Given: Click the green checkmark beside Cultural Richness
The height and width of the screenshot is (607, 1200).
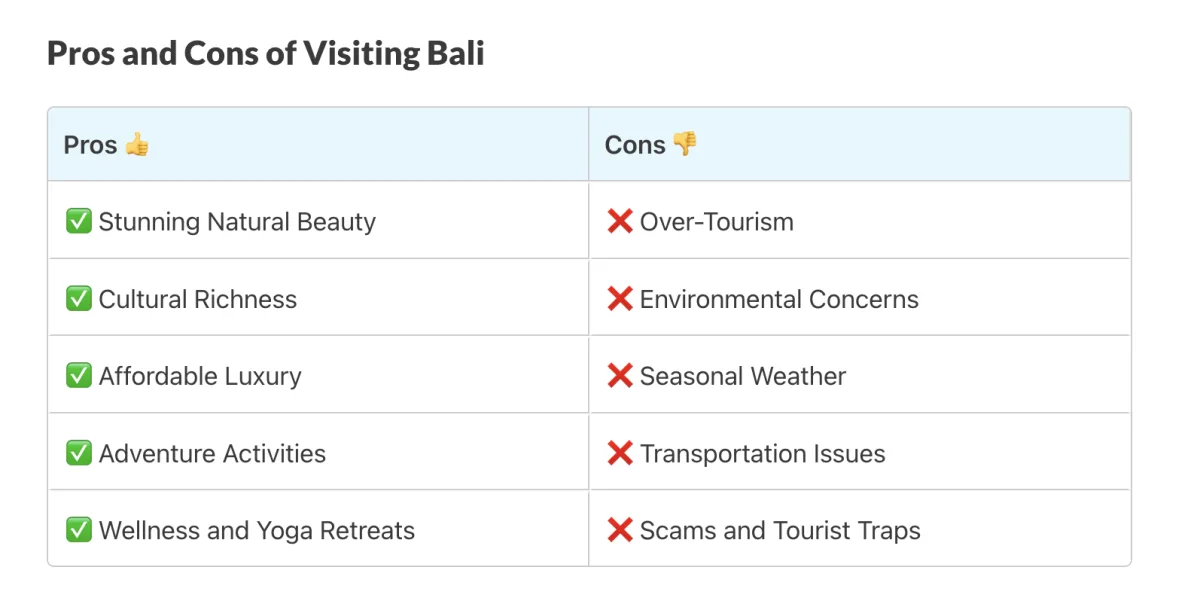Looking at the screenshot, I should [79, 299].
